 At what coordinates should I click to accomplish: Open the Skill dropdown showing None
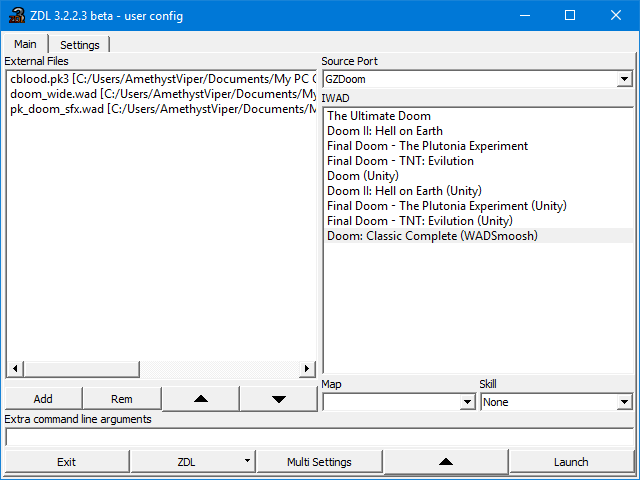click(x=624, y=402)
